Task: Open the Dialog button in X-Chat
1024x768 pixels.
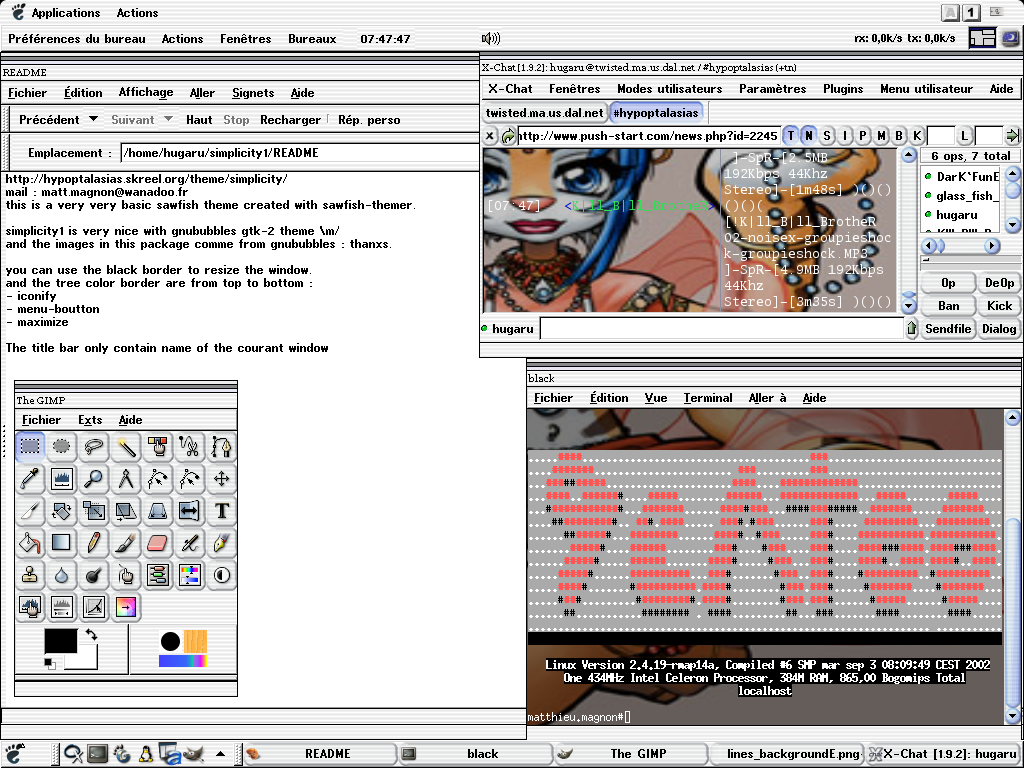Action: coord(999,328)
